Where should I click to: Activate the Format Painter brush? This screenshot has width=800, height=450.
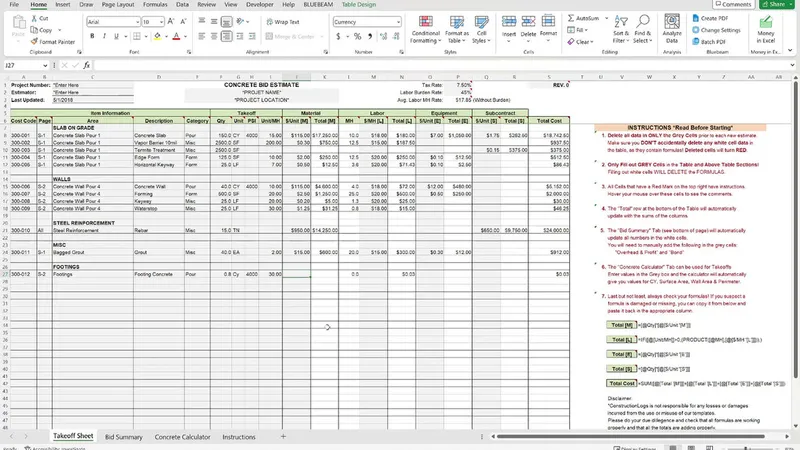tap(53, 42)
